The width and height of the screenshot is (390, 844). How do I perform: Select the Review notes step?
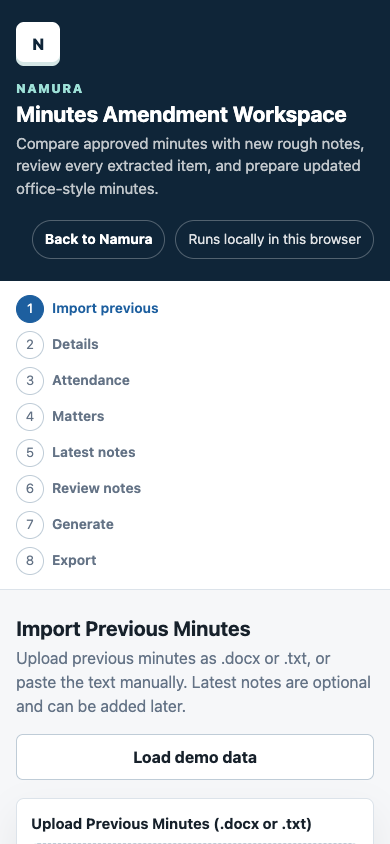click(x=79, y=489)
